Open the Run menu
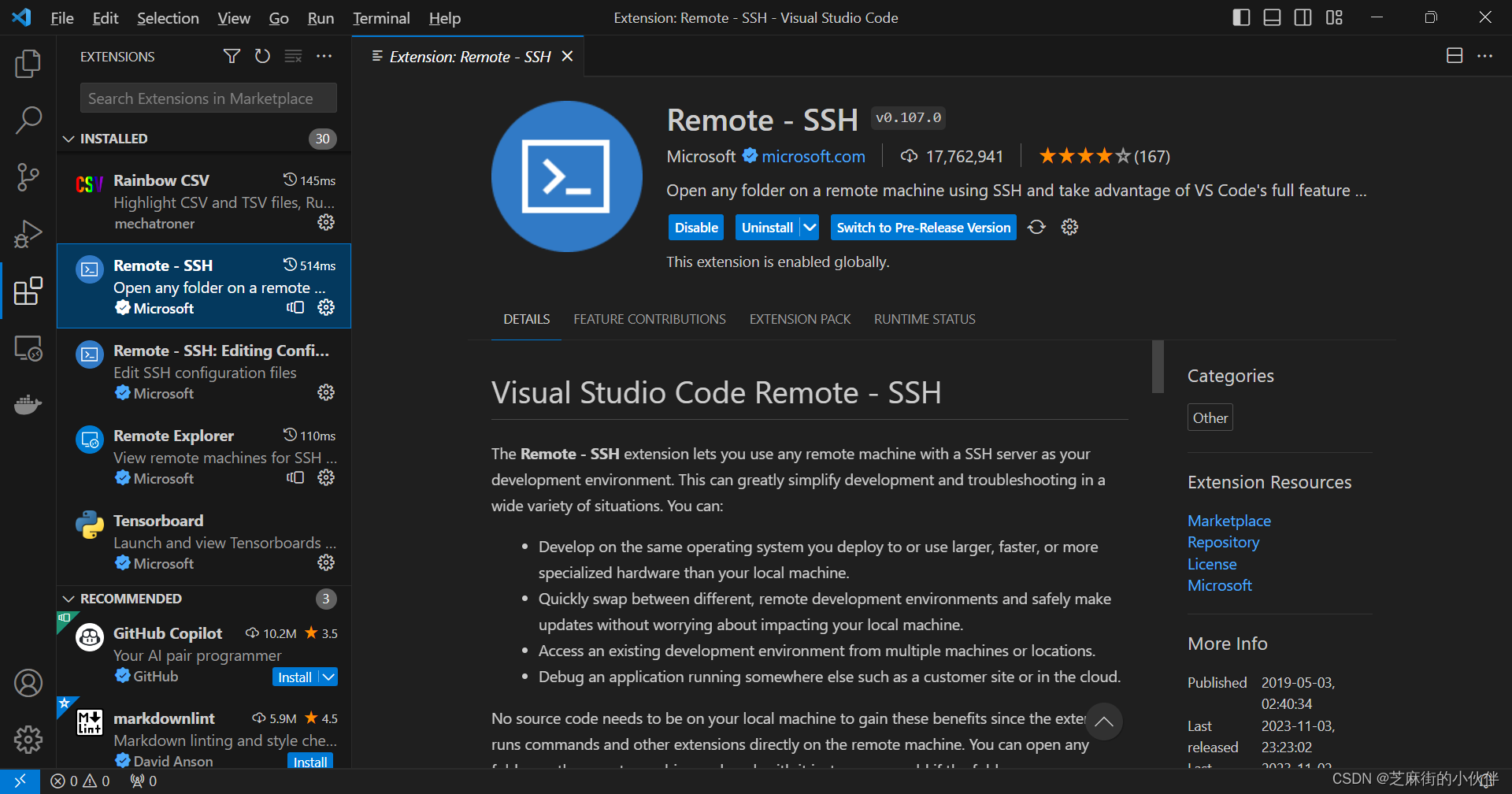1512x794 pixels. pyautogui.click(x=321, y=17)
